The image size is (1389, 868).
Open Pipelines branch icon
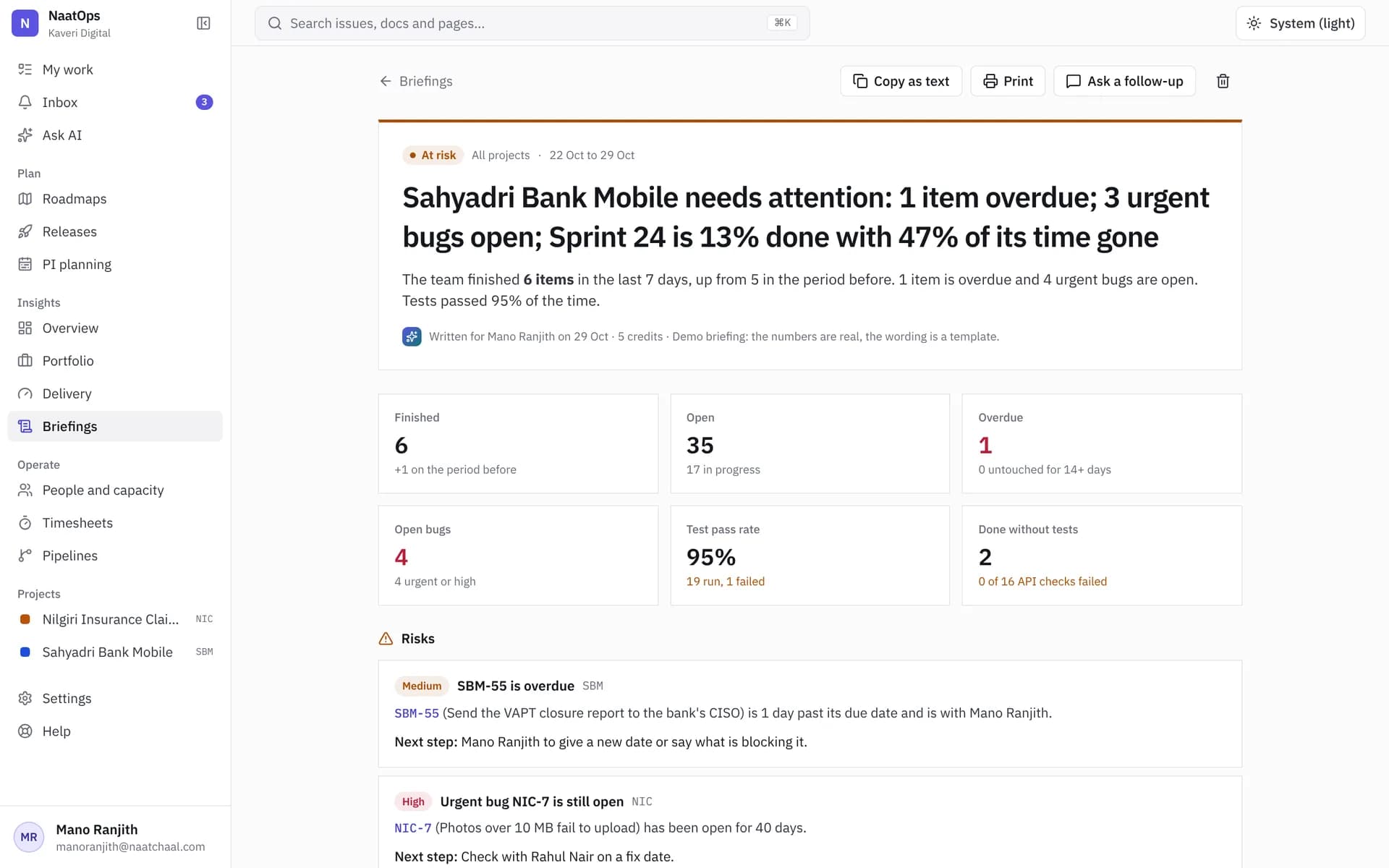[25, 556]
